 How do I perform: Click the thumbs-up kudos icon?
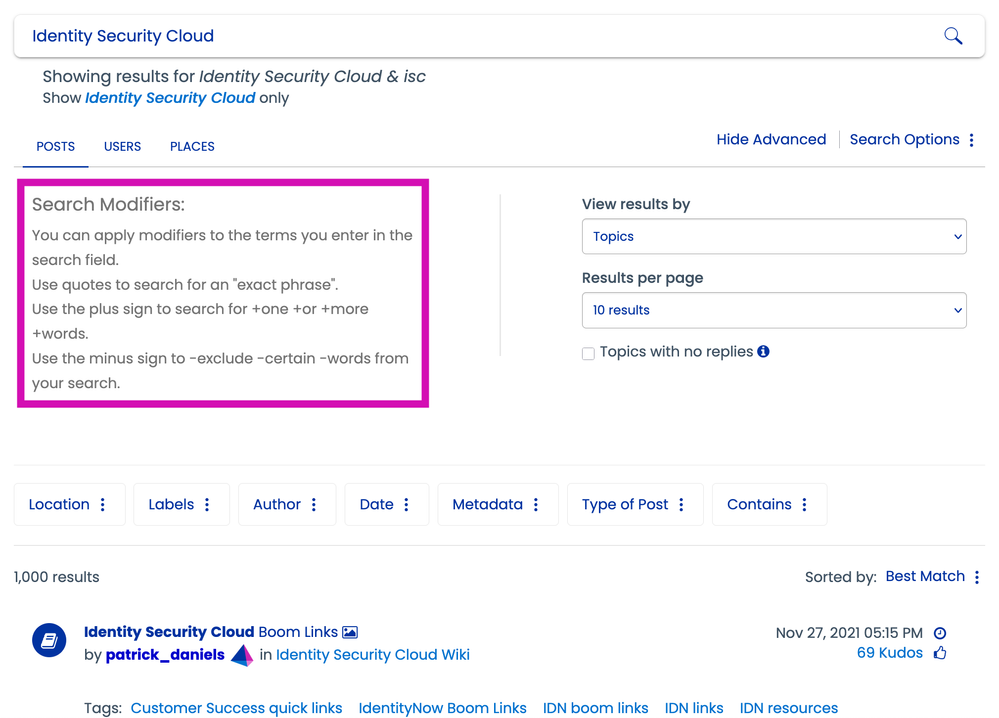940,654
